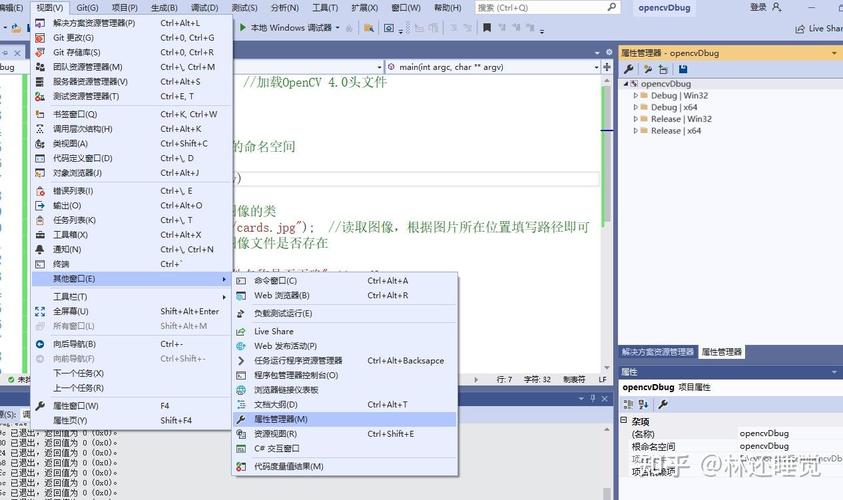Click the editor settings gear icon
The height and width of the screenshot is (500, 843).
point(609,52)
